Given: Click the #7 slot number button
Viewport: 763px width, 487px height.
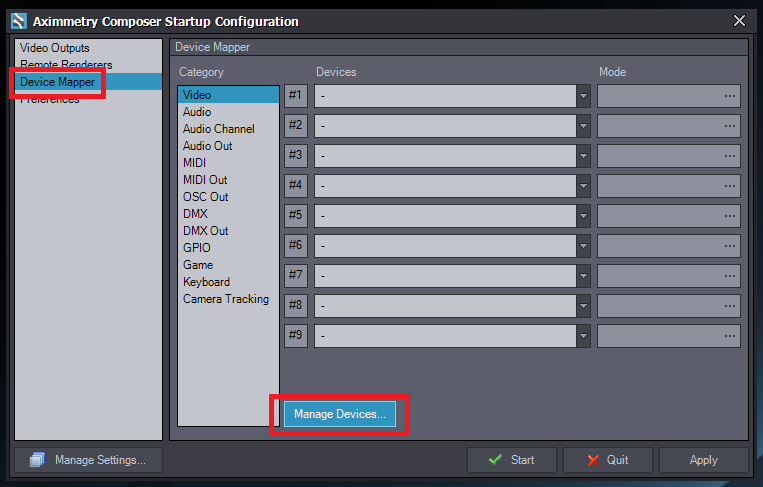Looking at the screenshot, I should pos(296,276).
